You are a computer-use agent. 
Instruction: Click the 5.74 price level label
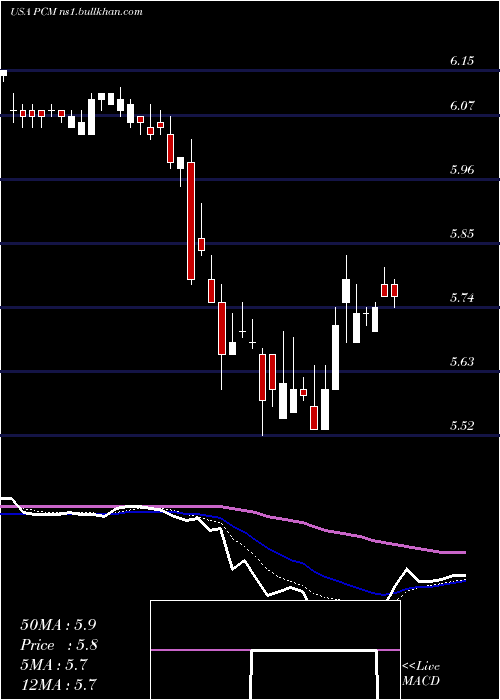462,297
